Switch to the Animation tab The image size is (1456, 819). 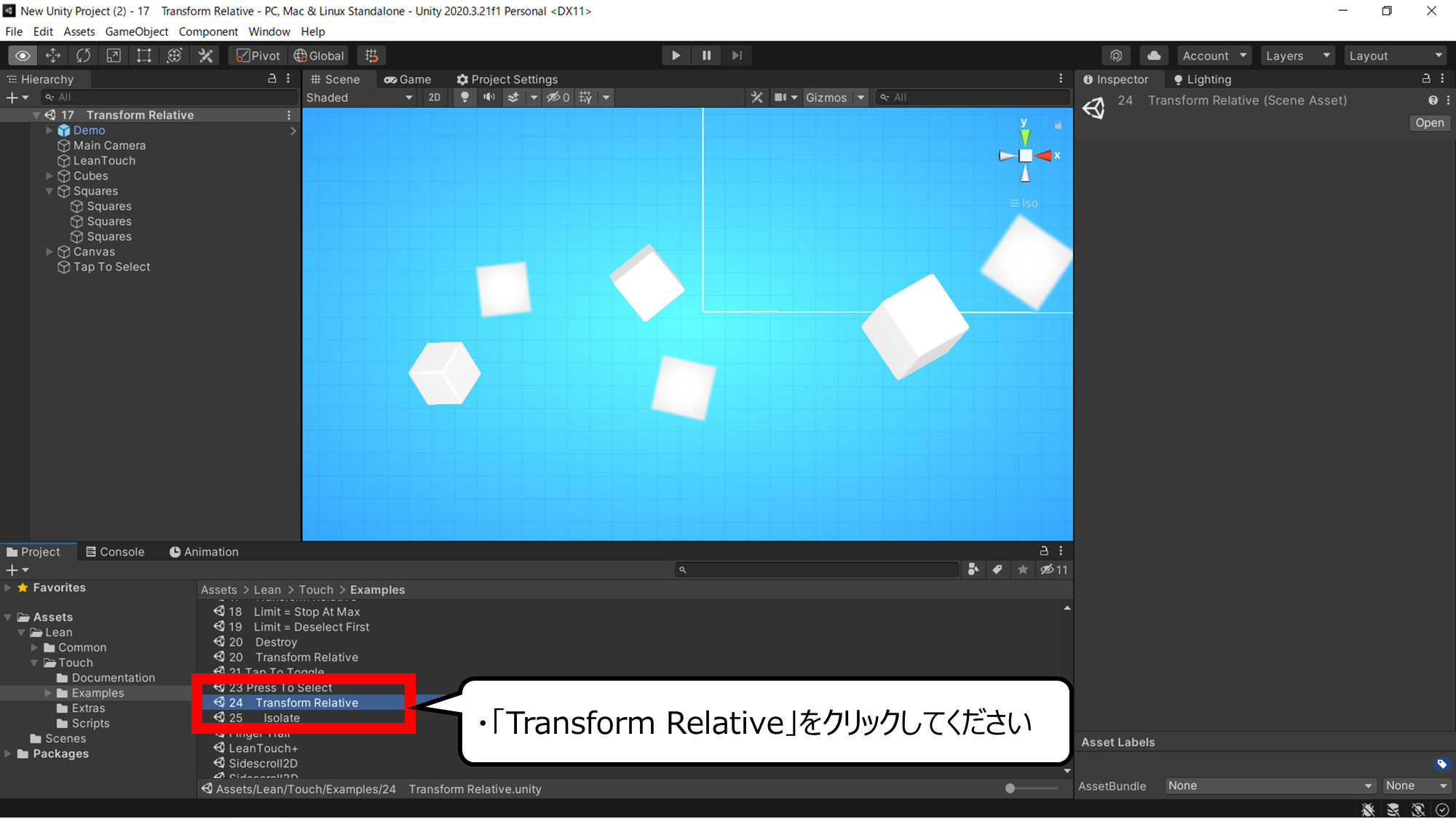point(204,552)
